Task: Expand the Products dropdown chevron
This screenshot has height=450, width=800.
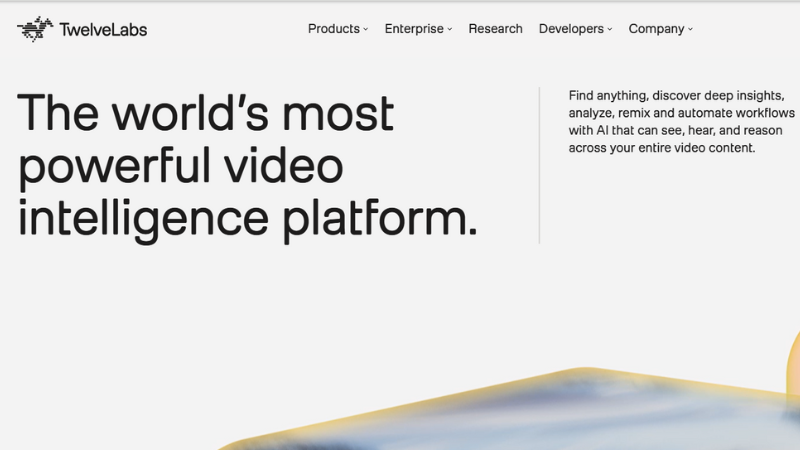Action: pyautogui.click(x=365, y=29)
